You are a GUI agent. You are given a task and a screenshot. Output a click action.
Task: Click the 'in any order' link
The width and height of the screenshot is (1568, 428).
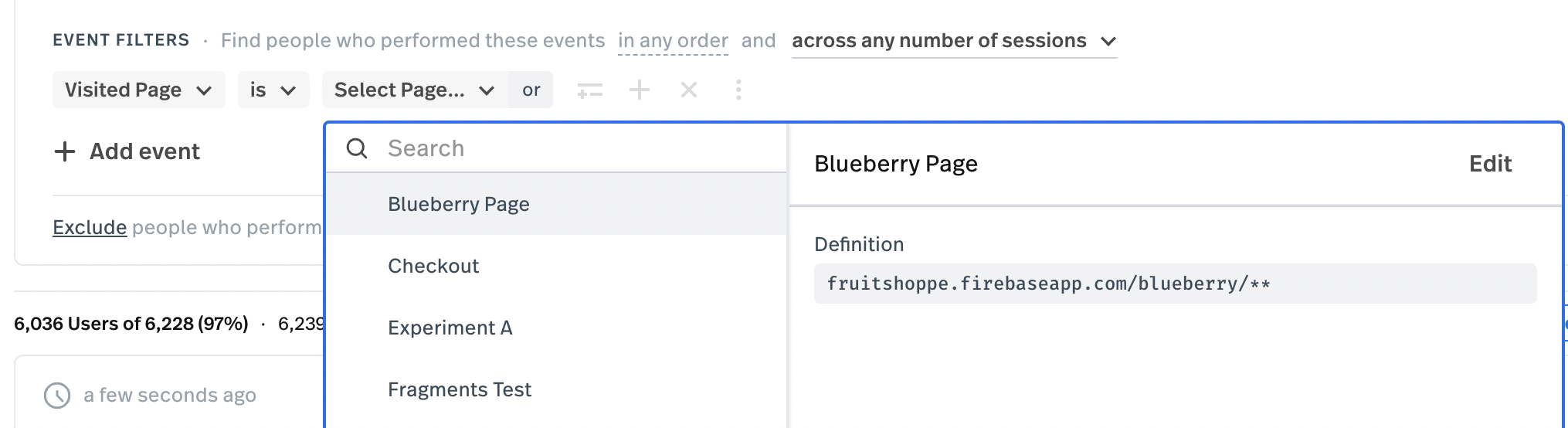(x=673, y=41)
